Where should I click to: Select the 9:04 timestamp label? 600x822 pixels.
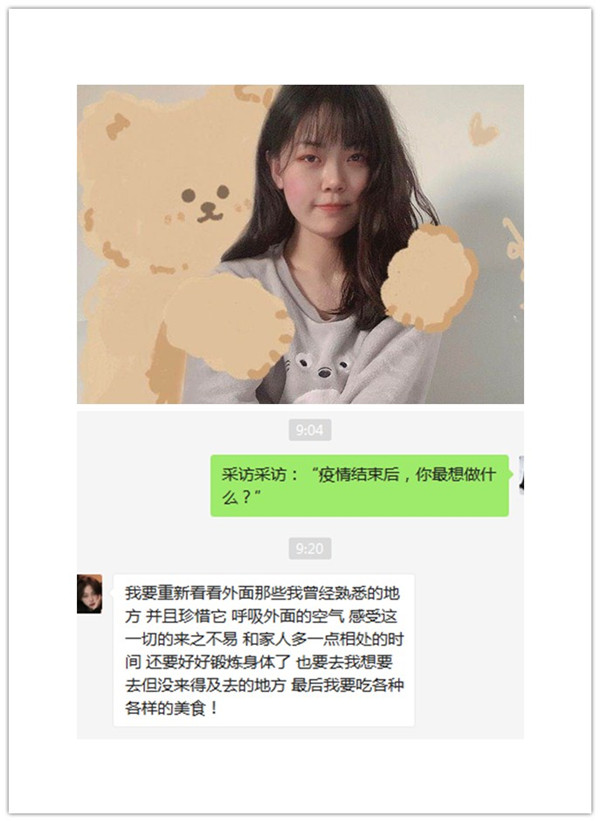tap(310, 430)
